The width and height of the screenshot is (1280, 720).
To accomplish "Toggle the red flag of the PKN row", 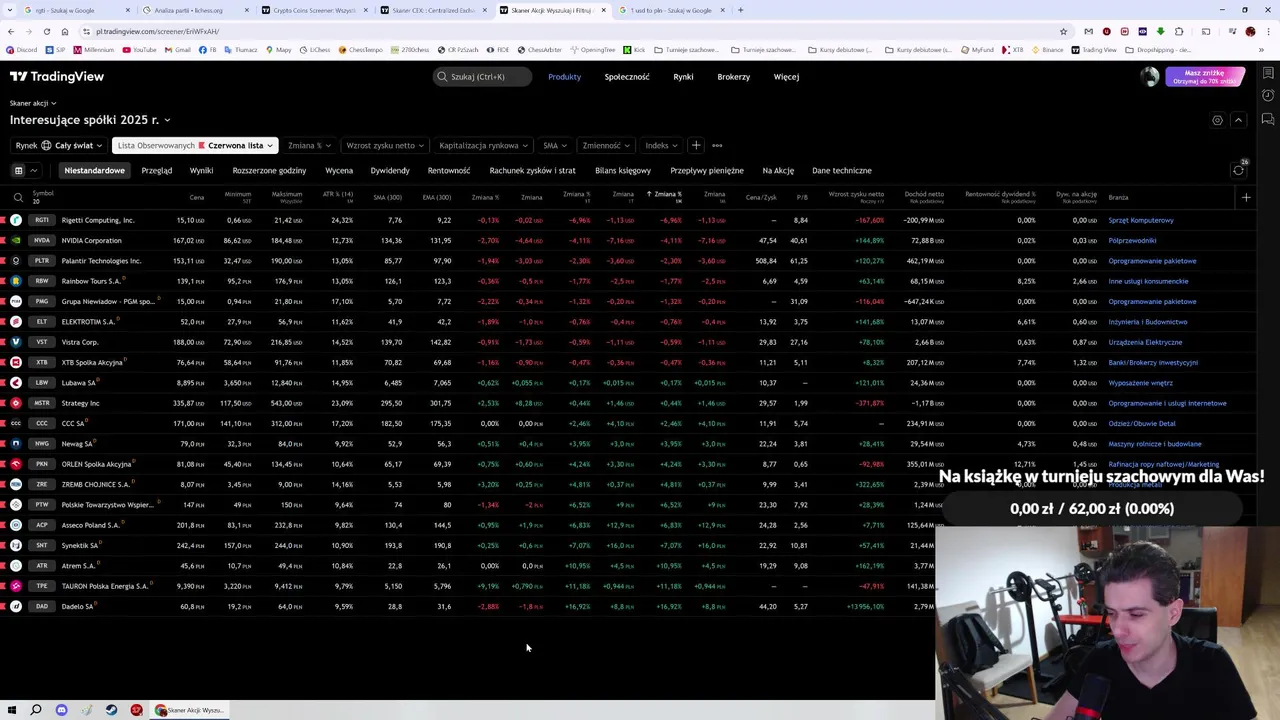I will (3, 464).
